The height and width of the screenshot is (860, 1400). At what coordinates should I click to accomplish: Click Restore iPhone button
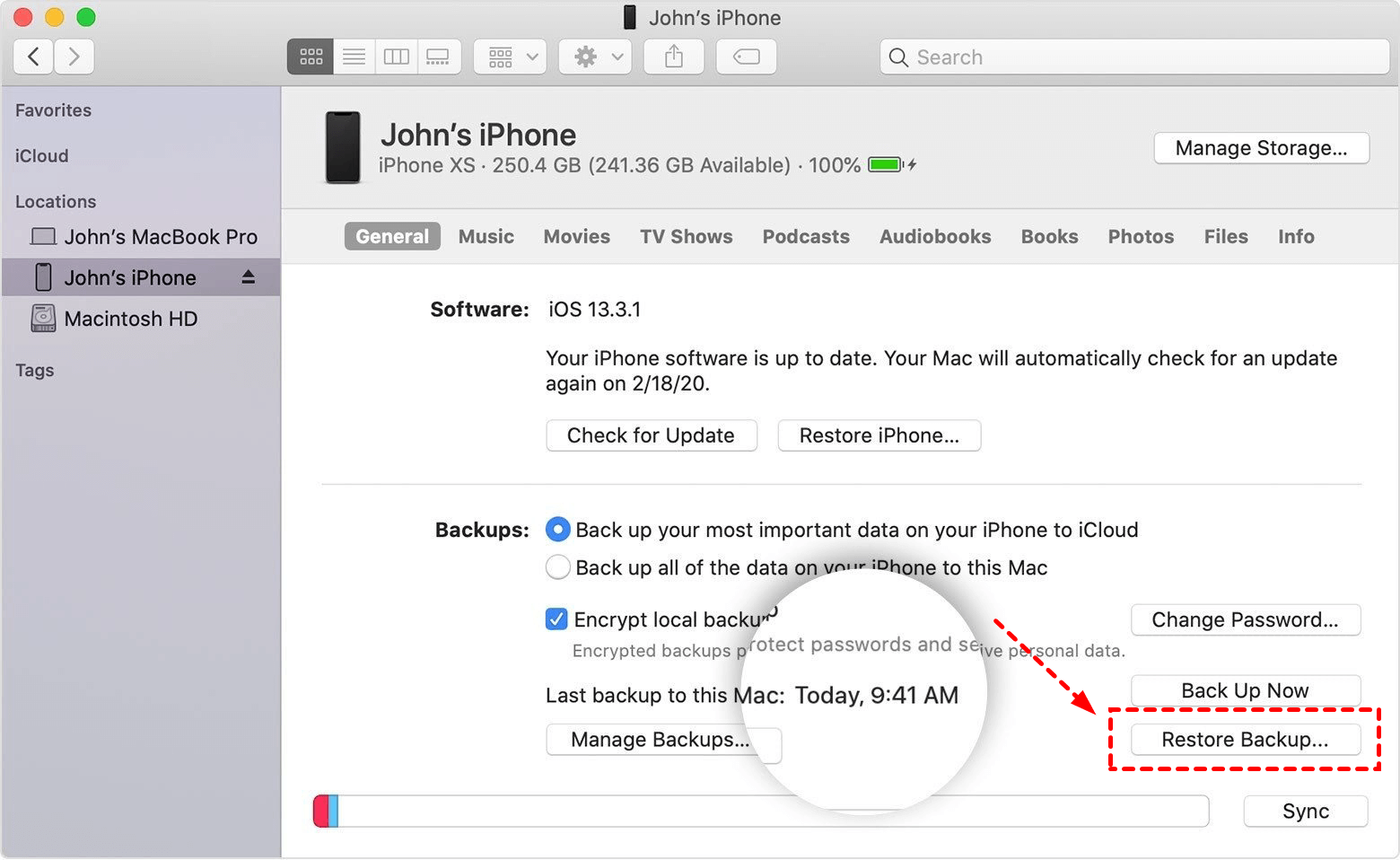click(879, 435)
